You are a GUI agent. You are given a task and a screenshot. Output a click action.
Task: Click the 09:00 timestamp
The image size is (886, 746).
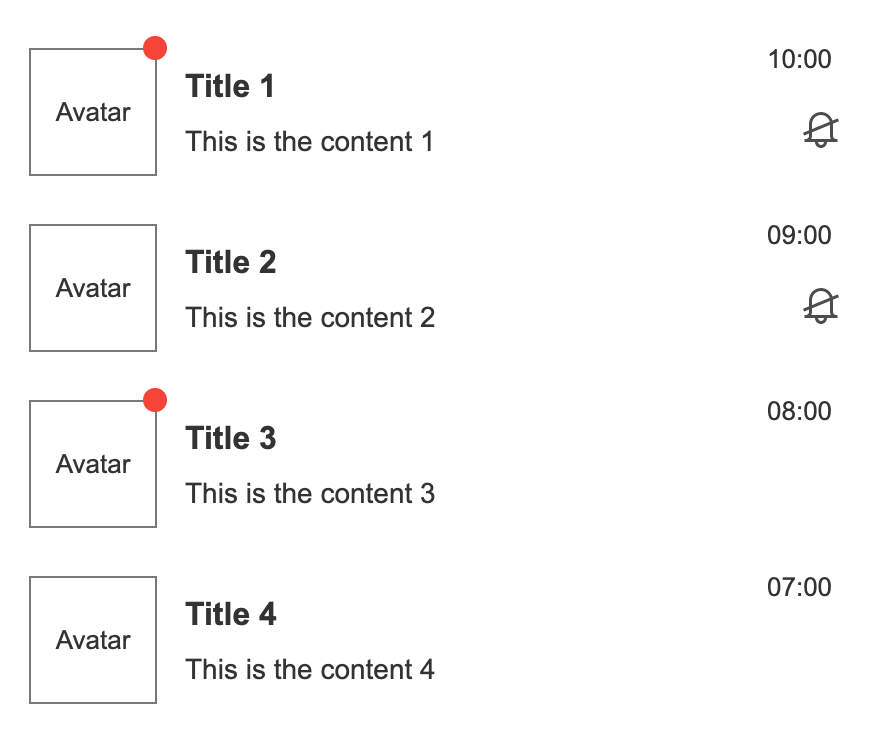801,235
